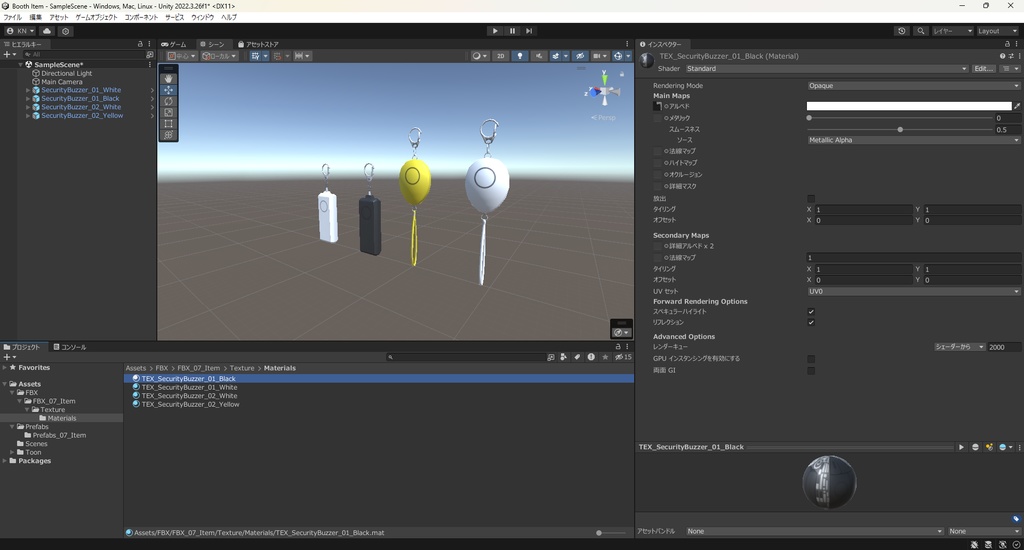
Task: Pick albedo color with eyedropper icon
Action: click(x=1017, y=105)
